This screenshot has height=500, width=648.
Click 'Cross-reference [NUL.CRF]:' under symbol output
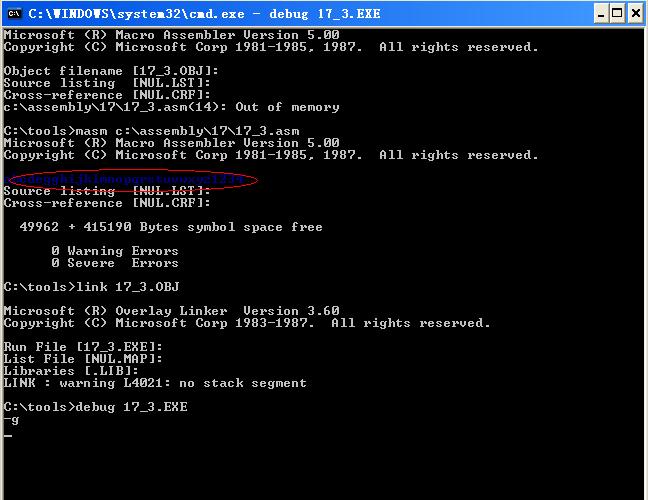(x=107, y=203)
